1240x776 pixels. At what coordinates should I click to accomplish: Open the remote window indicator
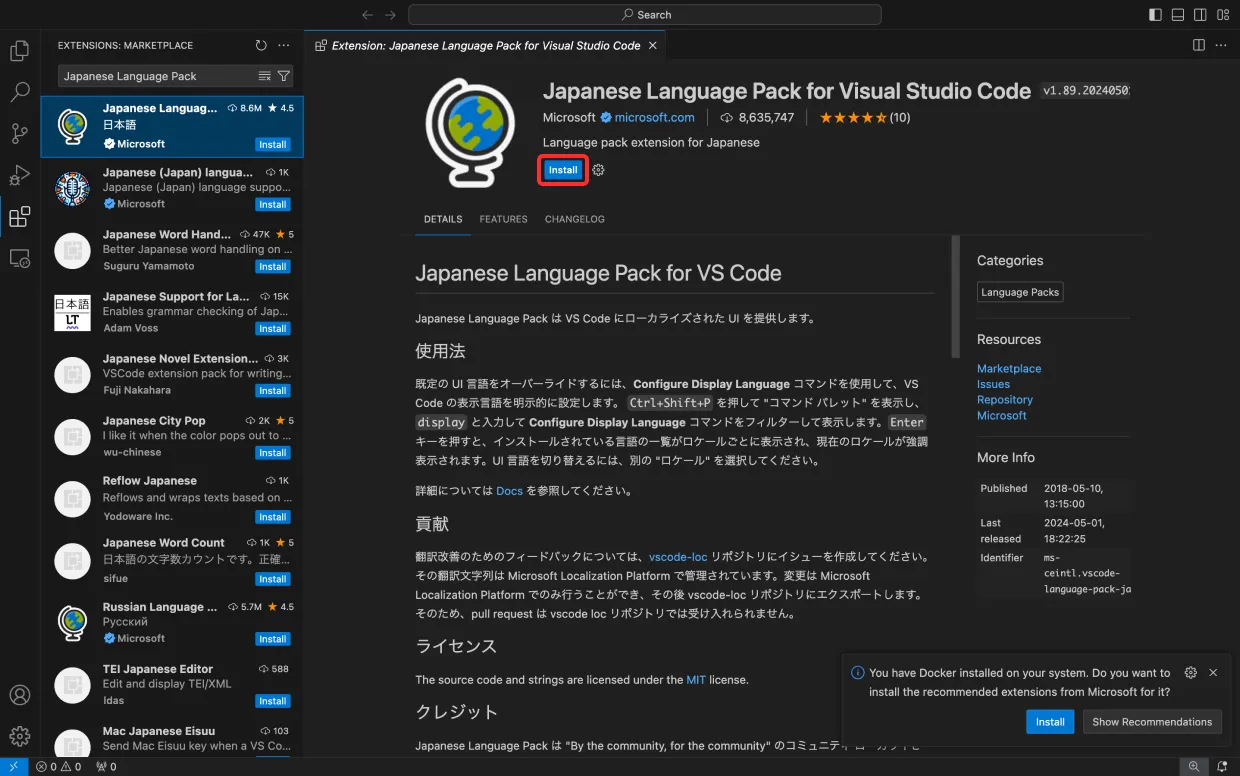(x=13, y=767)
